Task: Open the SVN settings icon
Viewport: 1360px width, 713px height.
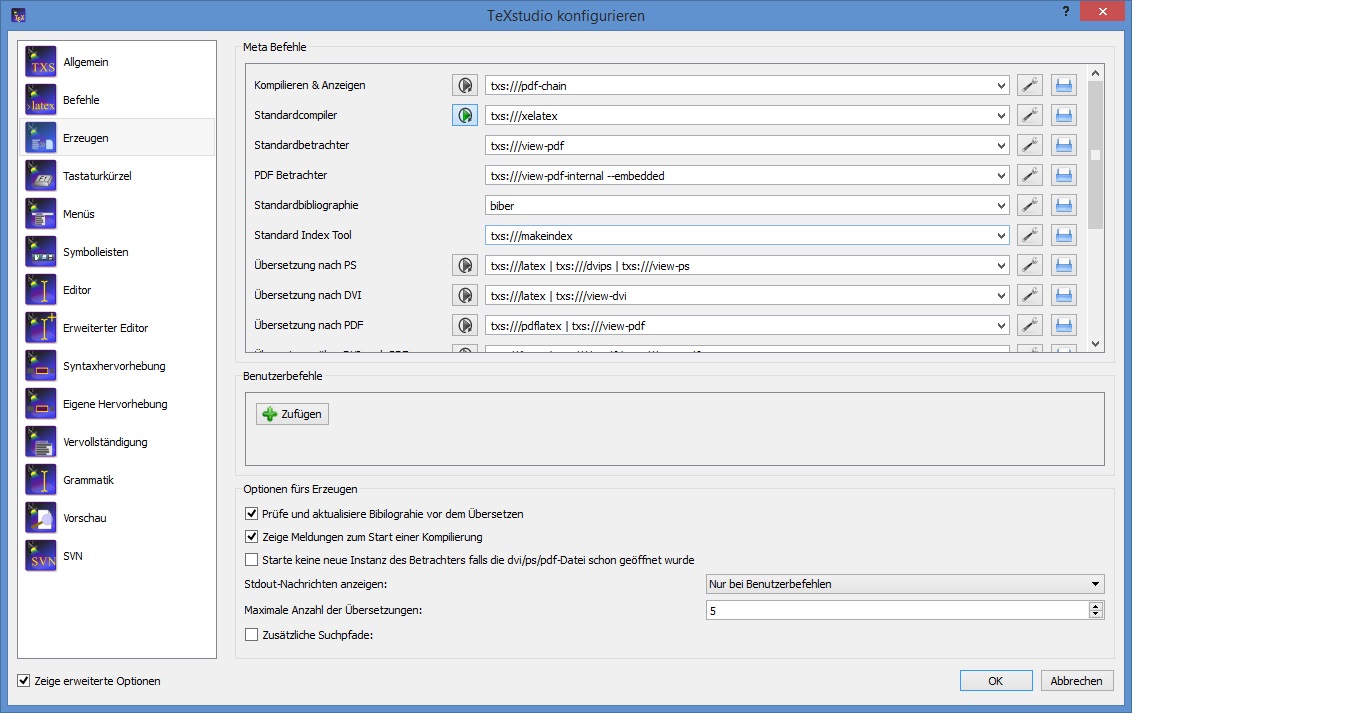Action: [41, 556]
